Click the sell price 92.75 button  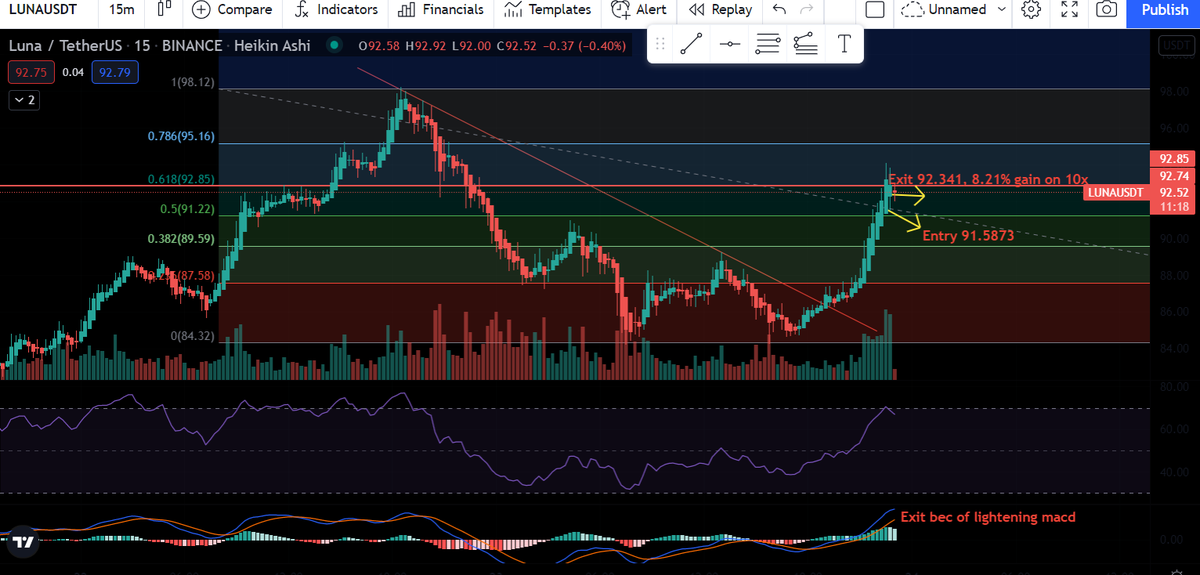pos(30,72)
